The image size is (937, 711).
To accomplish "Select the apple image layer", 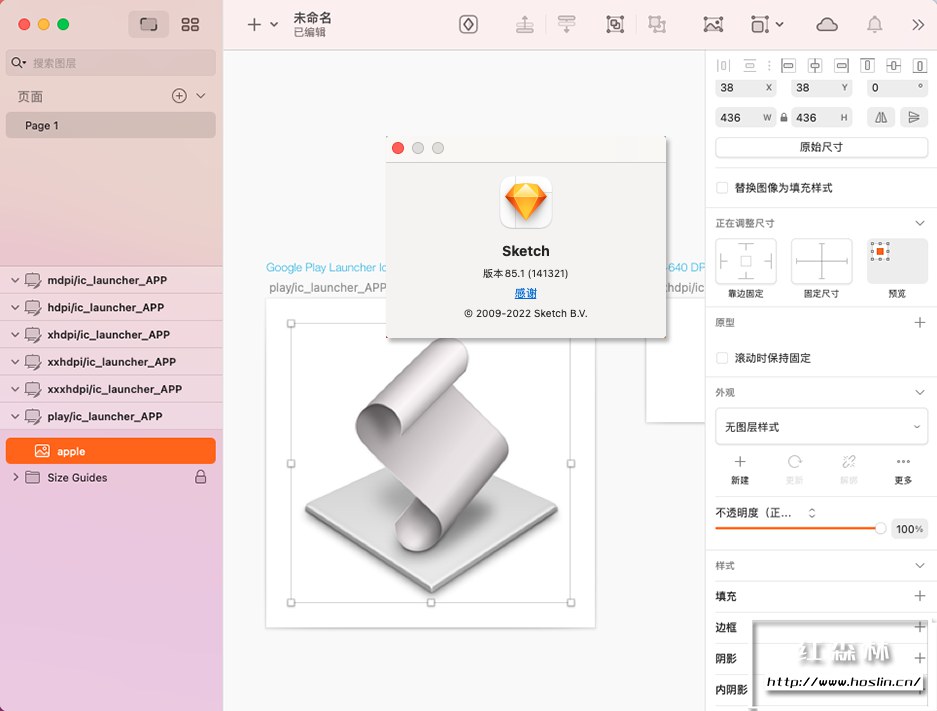I will [111, 451].
